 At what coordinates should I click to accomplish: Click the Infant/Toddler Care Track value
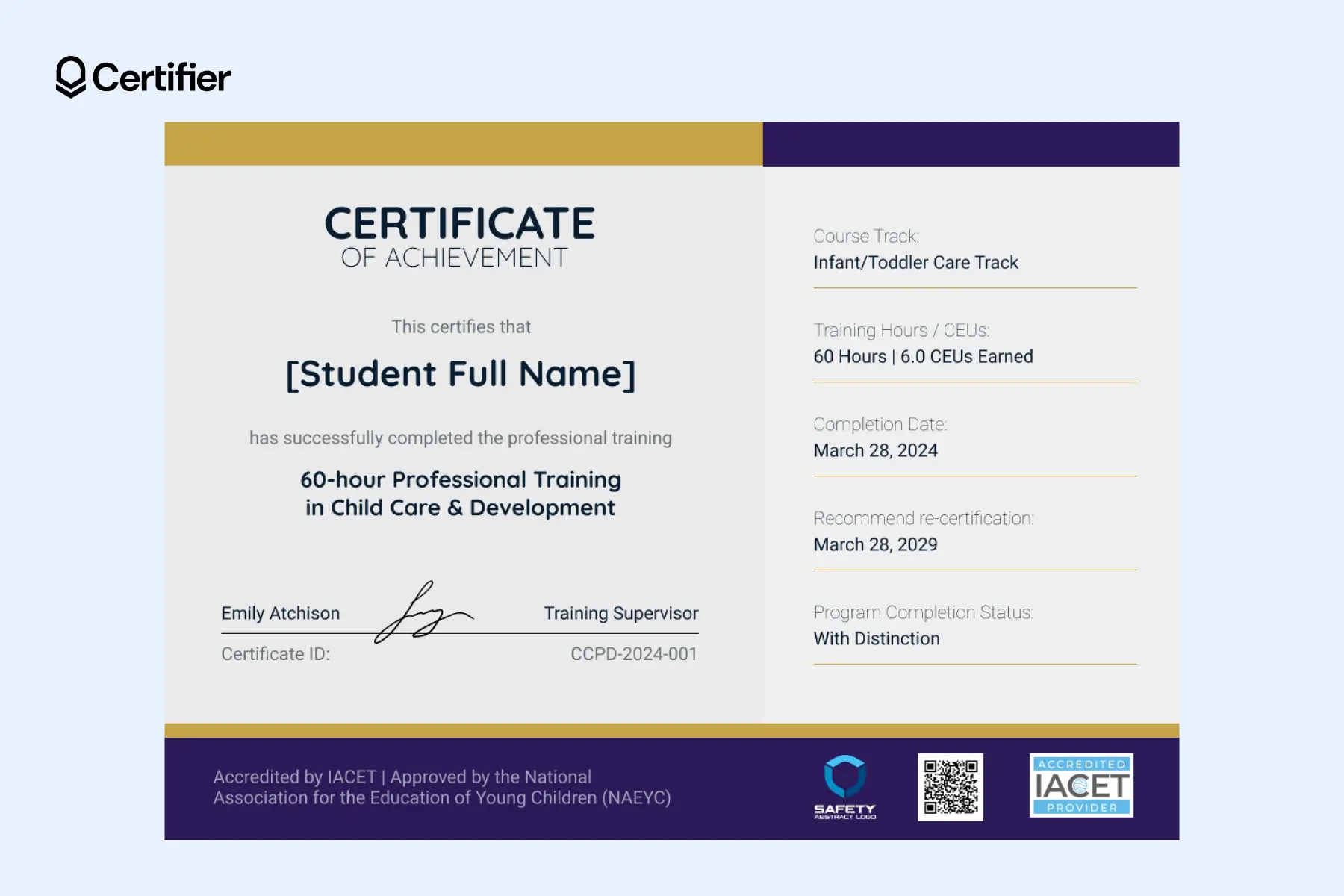coord(916,262)
